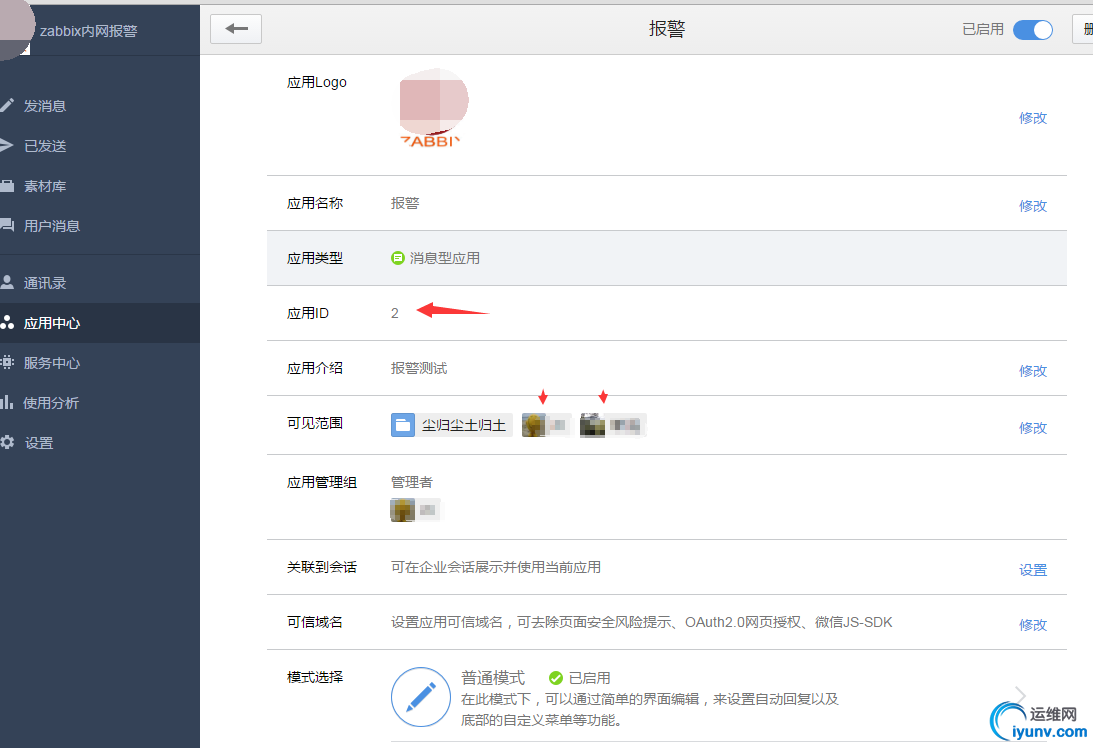Click 修改 for 可见范围
Screen dimensions: 1093x748
coord(1032,428)
